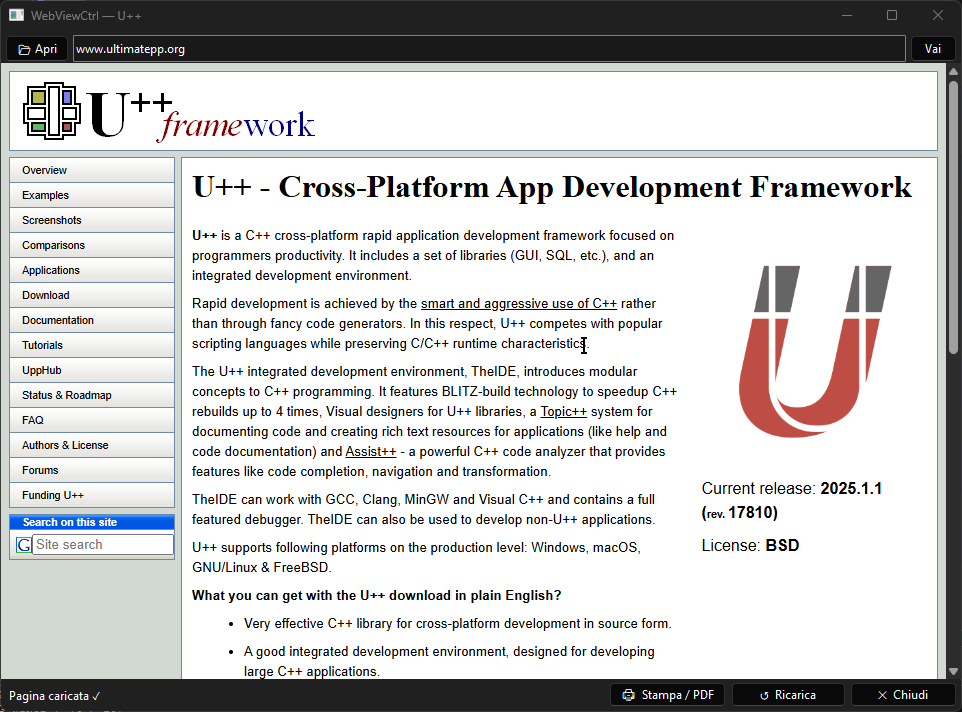Focus the Site search input
Viewport: 962px width, 712px height.
point(102,545)
